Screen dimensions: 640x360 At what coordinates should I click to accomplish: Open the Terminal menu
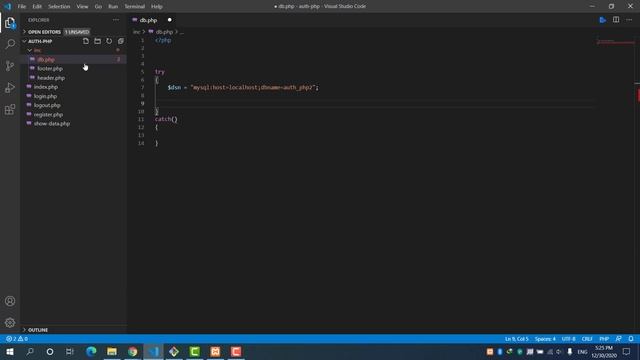(x=135, y=7)
